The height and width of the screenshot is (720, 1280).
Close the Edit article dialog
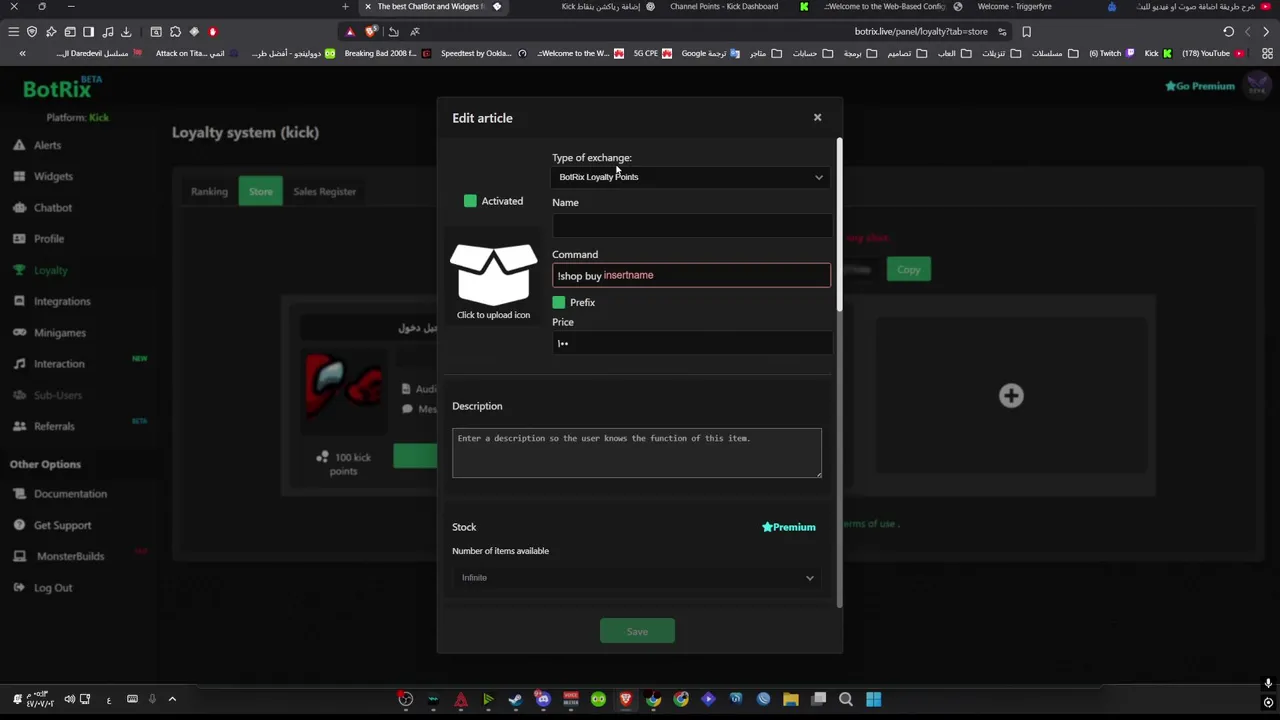point(817,118)
